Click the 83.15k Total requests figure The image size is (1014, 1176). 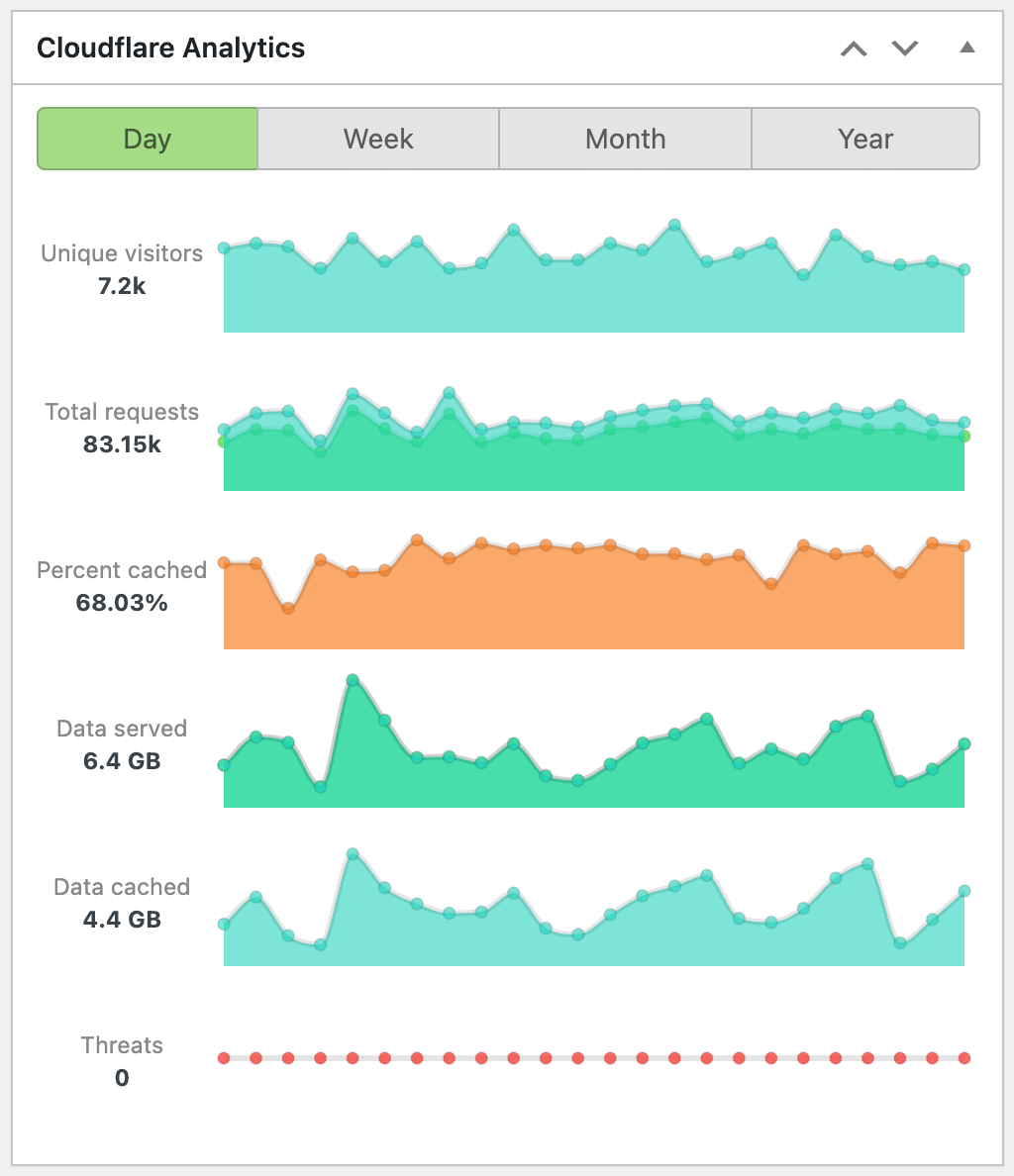click(121, 445)
